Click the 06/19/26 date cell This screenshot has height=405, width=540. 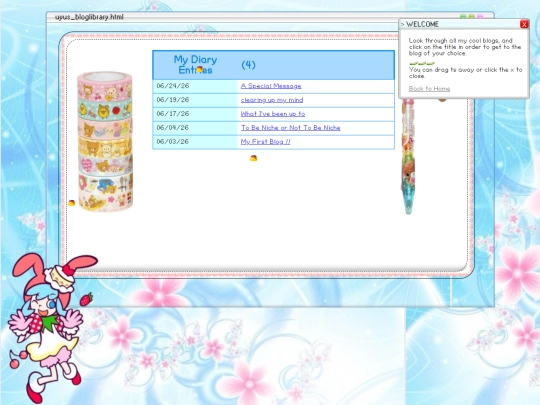pos(195,100)
